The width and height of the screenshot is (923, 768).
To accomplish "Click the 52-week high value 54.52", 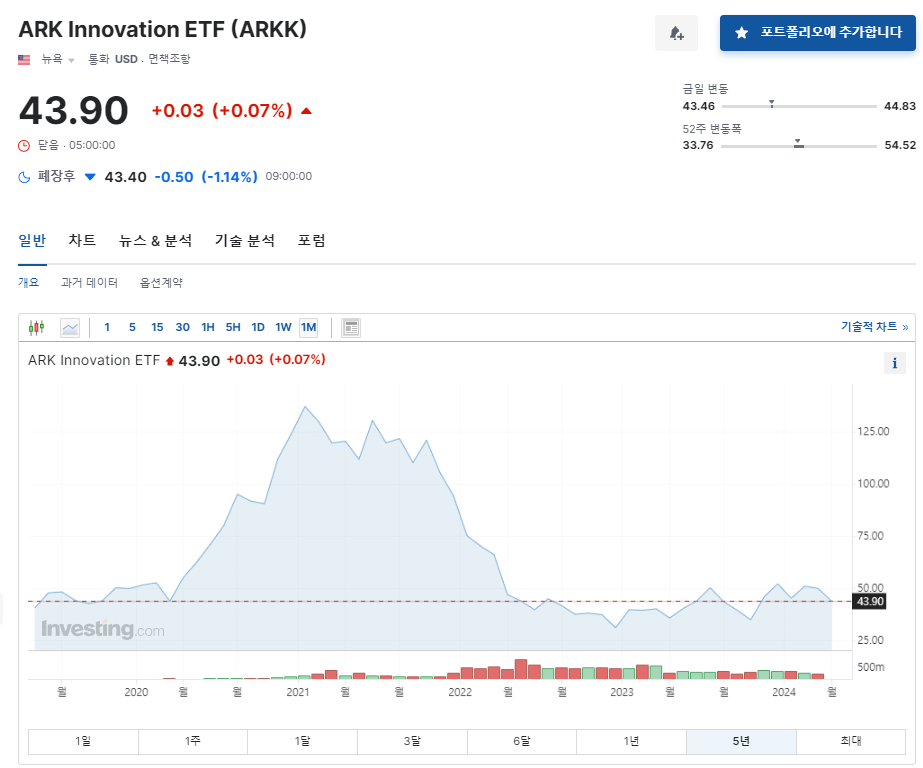I will point(900,145).
